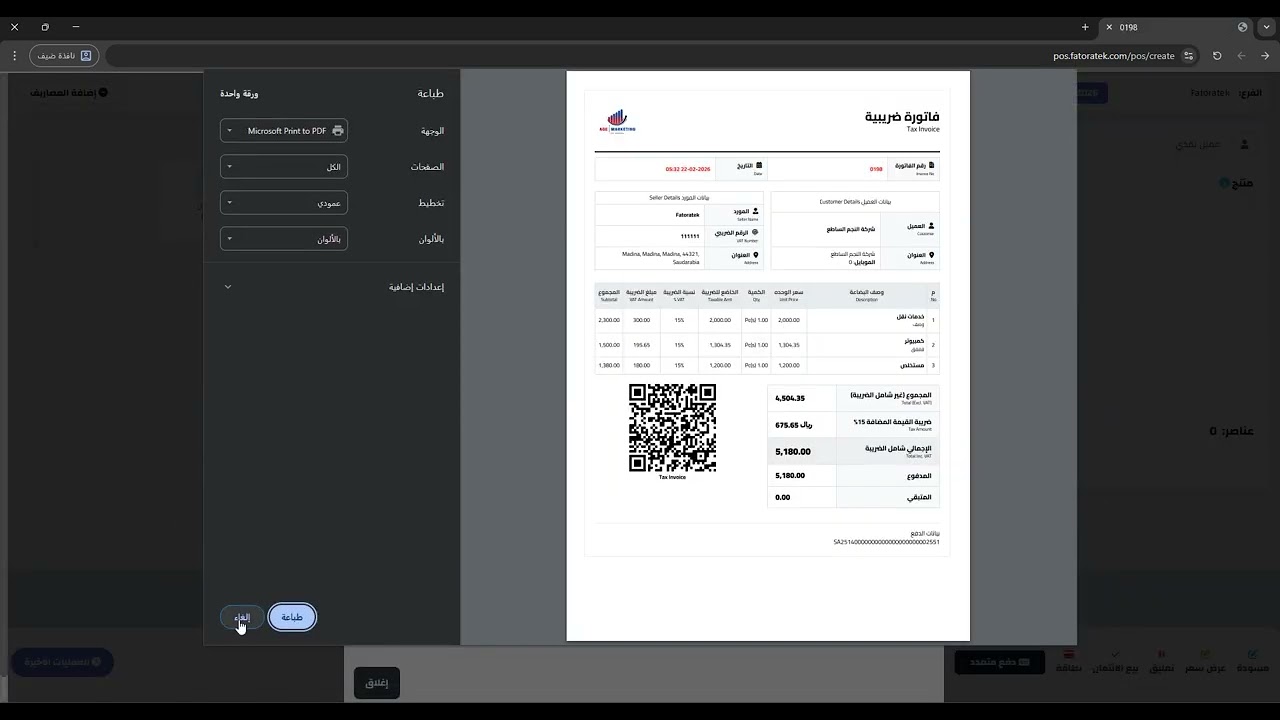
Task: Minimize the browser window
Action: tap(76, 27)
